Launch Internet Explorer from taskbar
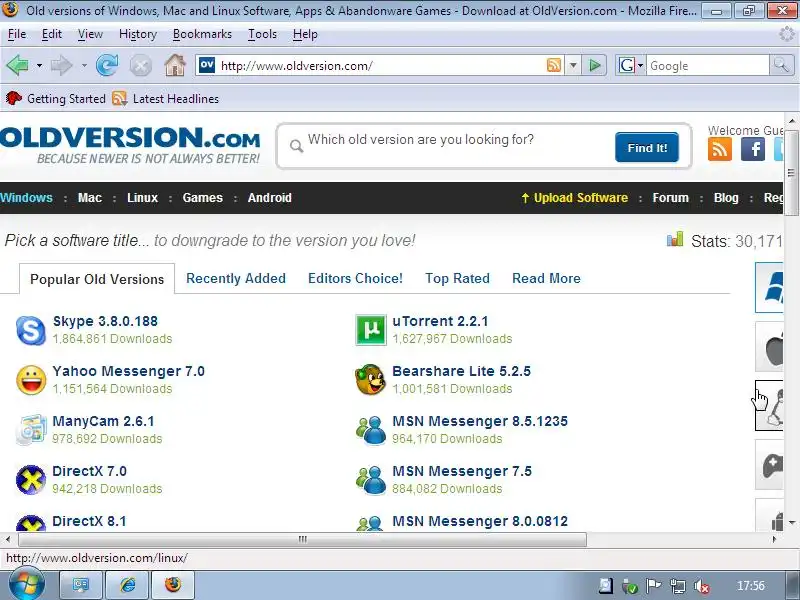The width and height of the screenshot is (800, 600). pos(128,585)
